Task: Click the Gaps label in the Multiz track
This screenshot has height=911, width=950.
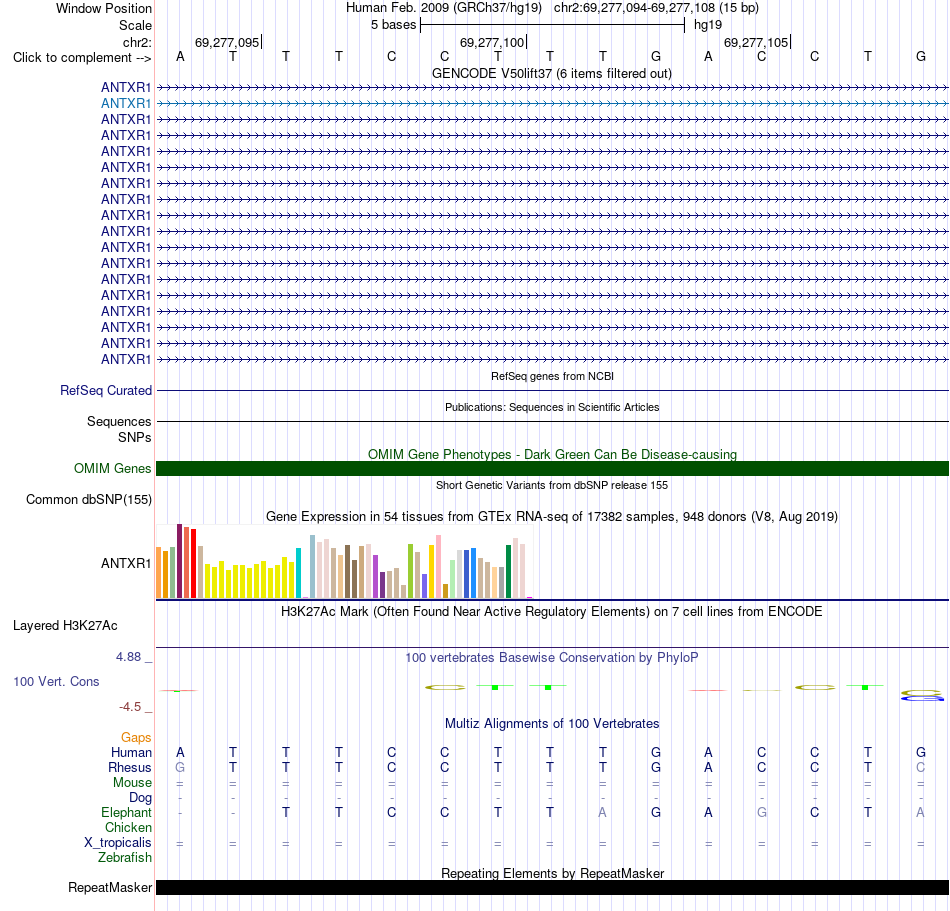Action: pos(136,737)
